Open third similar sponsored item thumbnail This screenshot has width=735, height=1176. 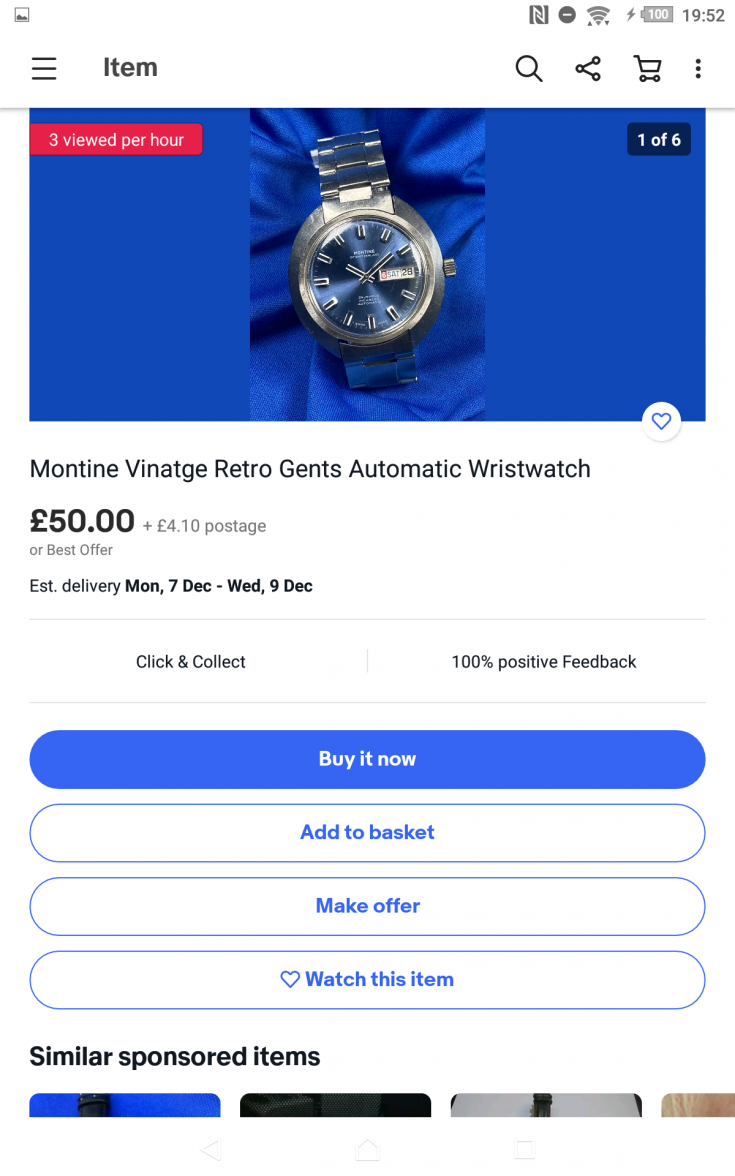(546, 1104)
